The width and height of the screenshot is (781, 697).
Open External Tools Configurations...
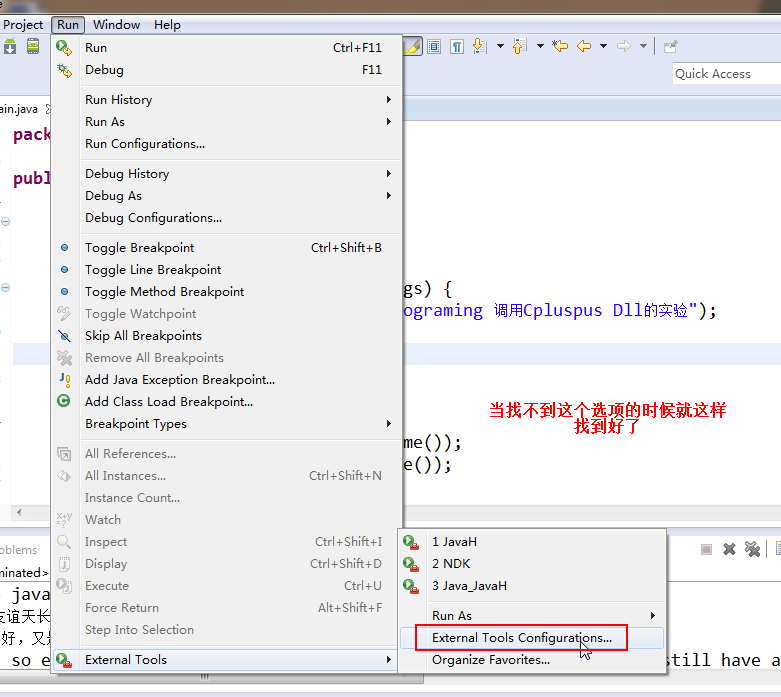coord(532,638)
